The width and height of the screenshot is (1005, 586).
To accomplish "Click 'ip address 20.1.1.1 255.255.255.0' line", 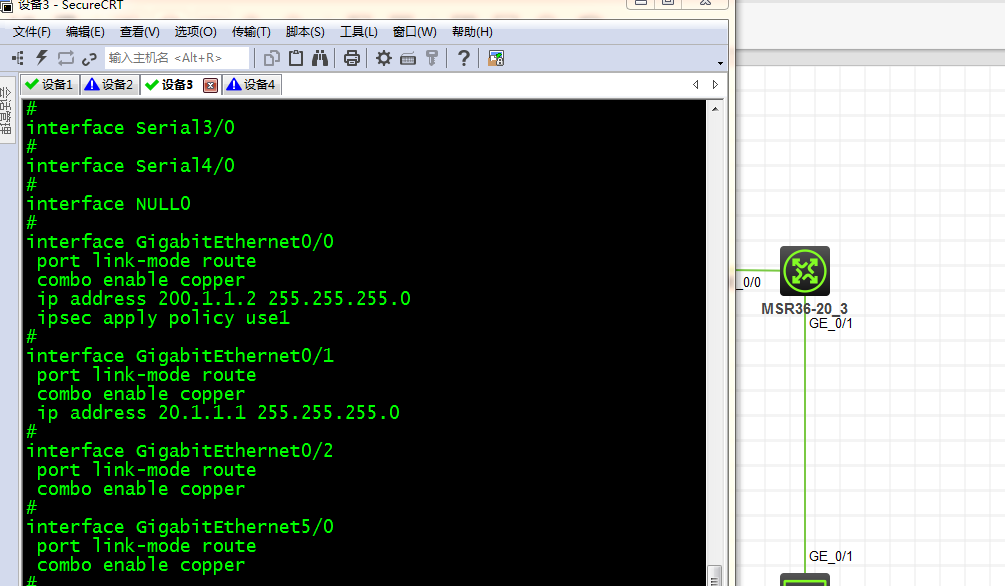I will [x=218, y=413].
